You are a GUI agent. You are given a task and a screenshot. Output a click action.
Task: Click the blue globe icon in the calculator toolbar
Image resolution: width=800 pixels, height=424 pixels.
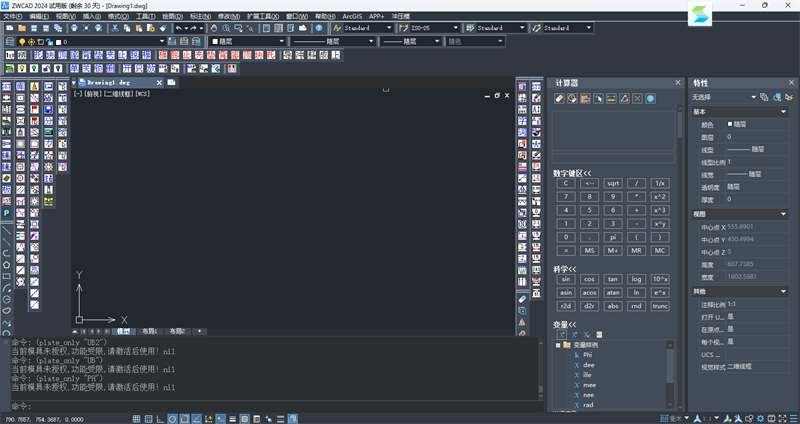[x=650, y=98]
